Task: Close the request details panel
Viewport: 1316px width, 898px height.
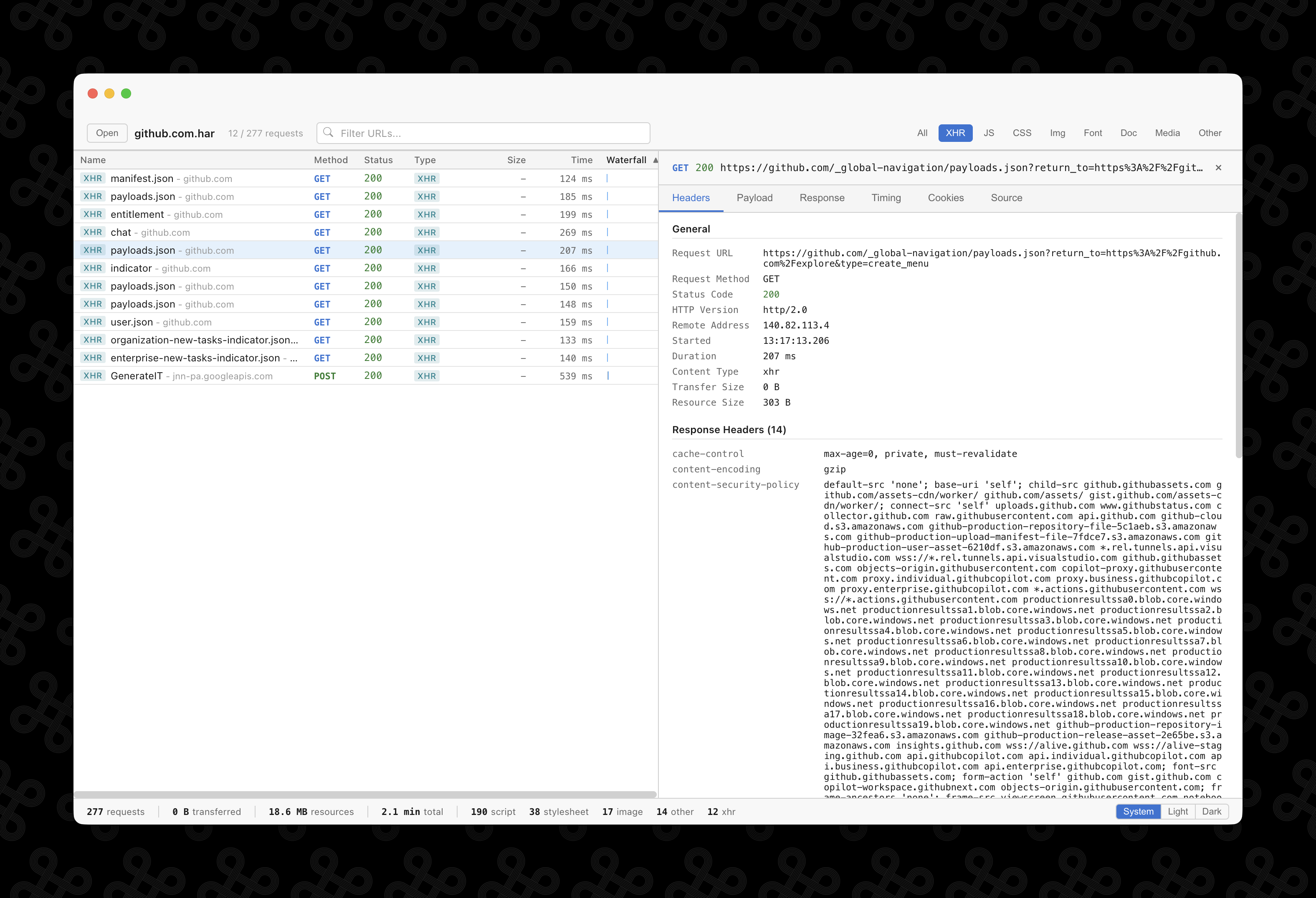Action: click(1218, 167)
